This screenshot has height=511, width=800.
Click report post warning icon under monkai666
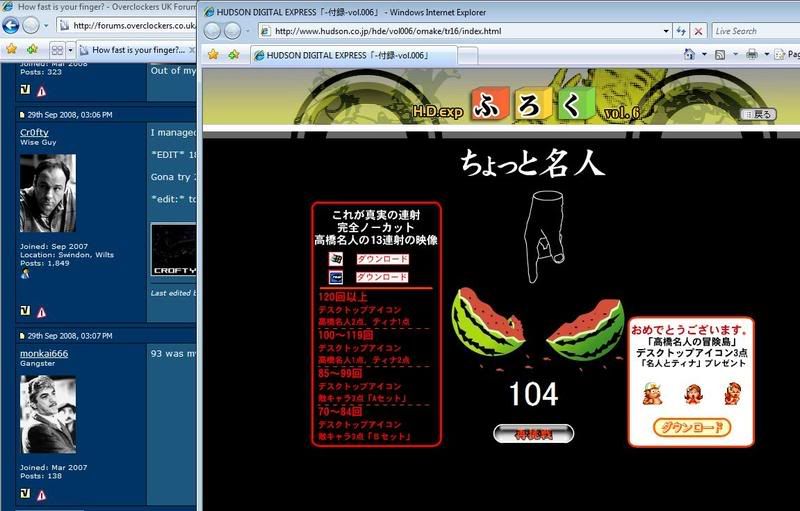42,494
